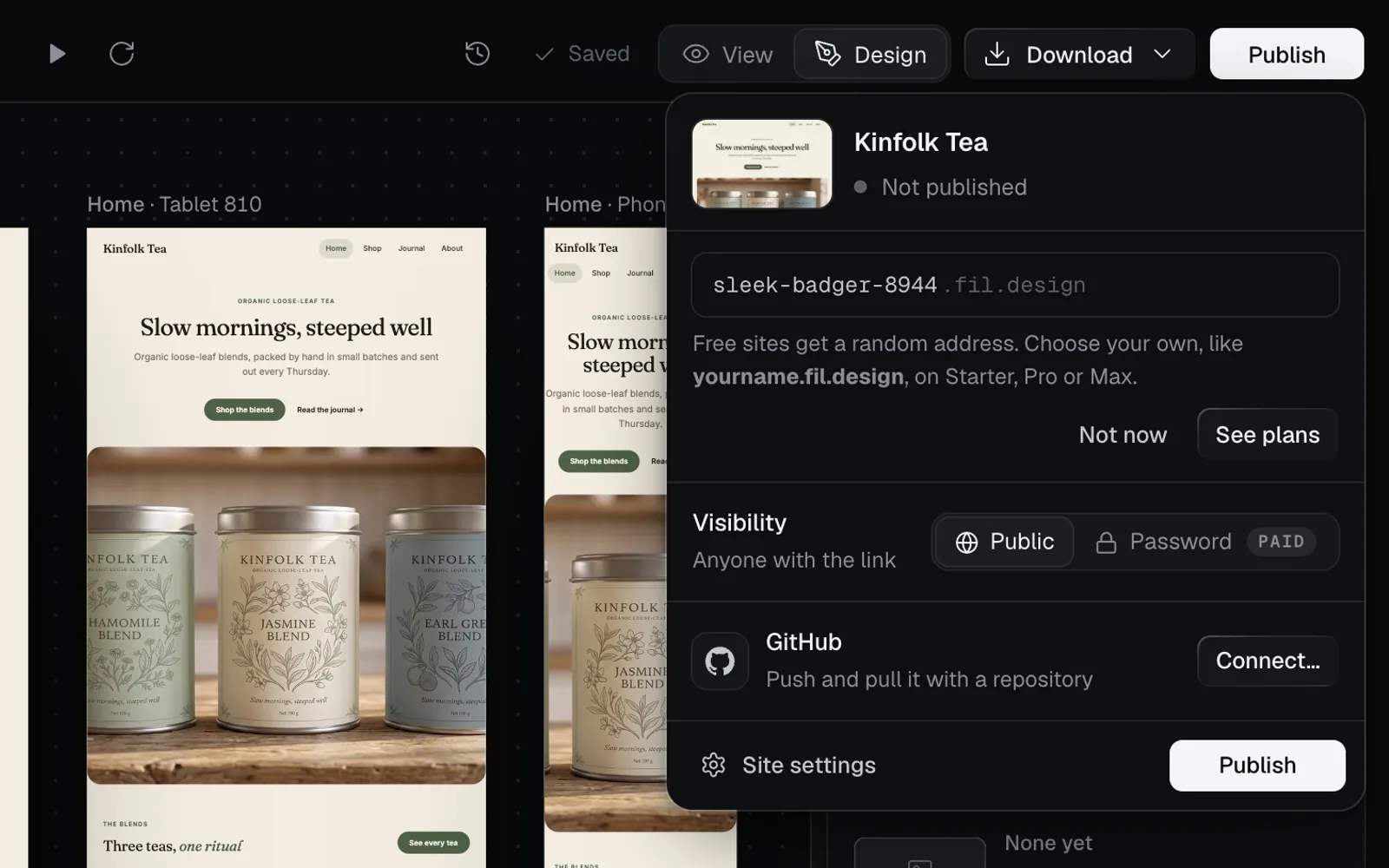The height and width of the screenshot is (868, 1389).
Task: Click the top toolbar Publish button
Action: pos(1287,54)
